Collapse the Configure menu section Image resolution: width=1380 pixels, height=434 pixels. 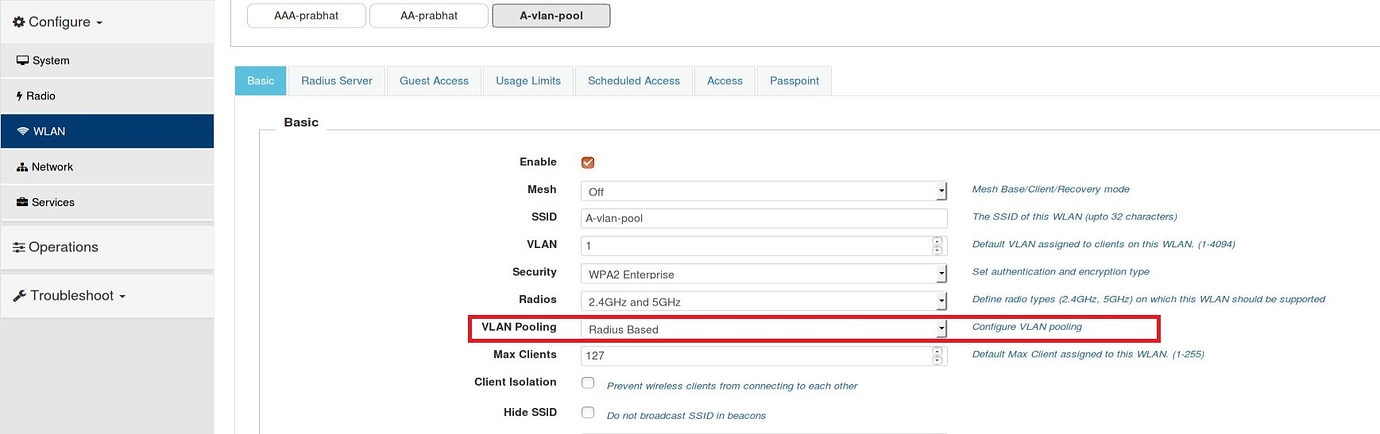click(107, 21)
